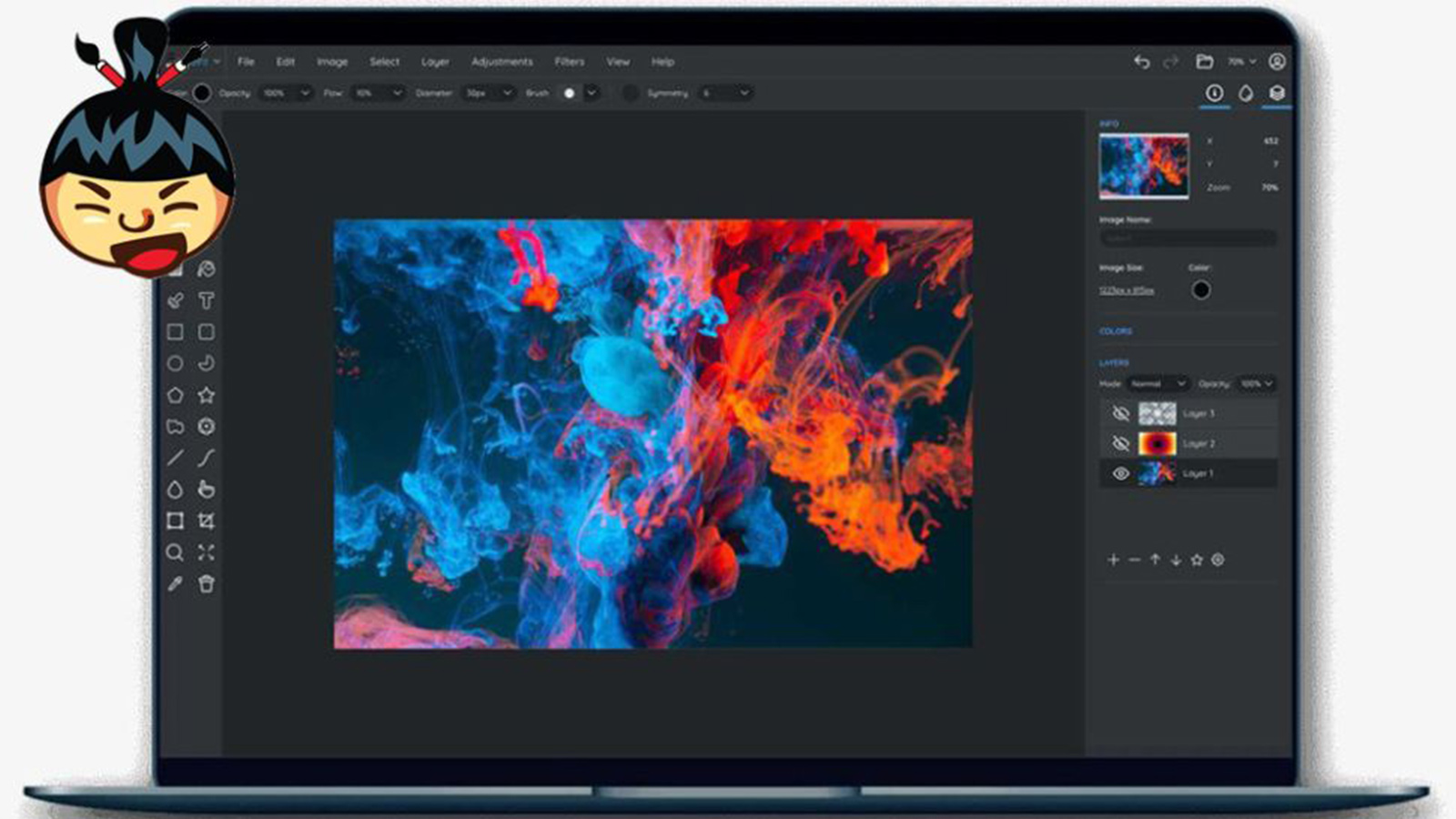Select the finger Smudge tool
Screen dimensions: 1456x819
tap(207, 490)
